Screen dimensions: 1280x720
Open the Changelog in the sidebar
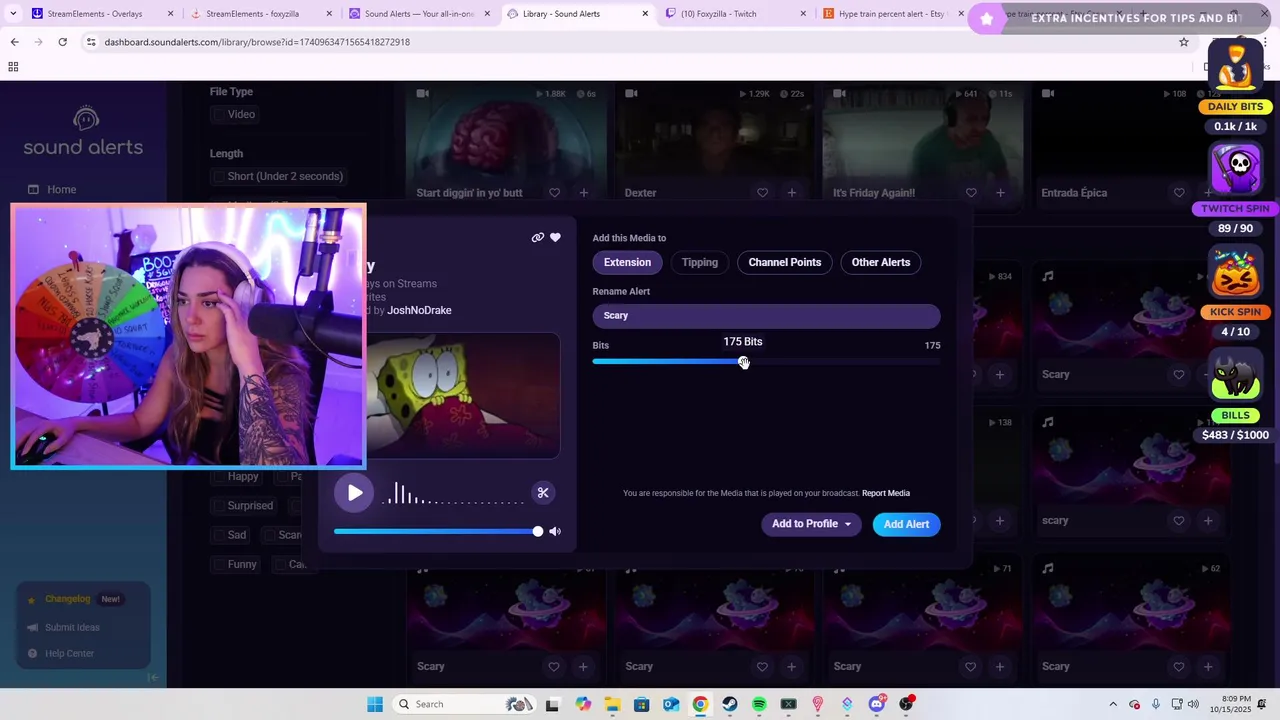point(67,599)
